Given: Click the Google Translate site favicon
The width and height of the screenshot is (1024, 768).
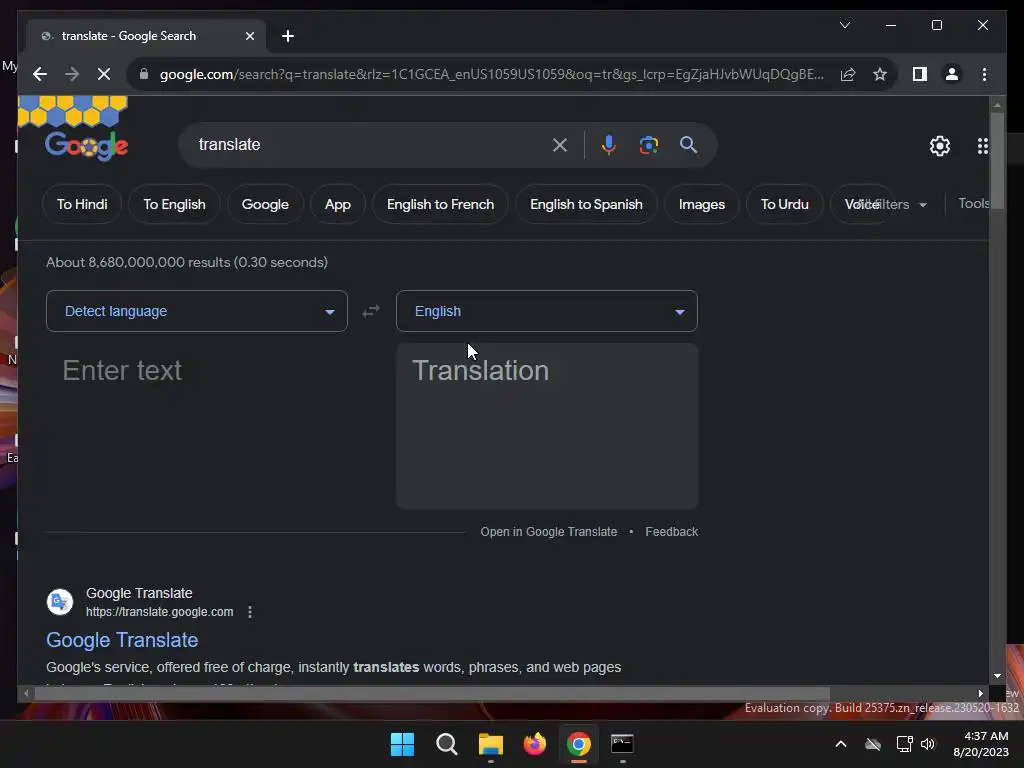Looking at the screenshot, I should [59, 602].
